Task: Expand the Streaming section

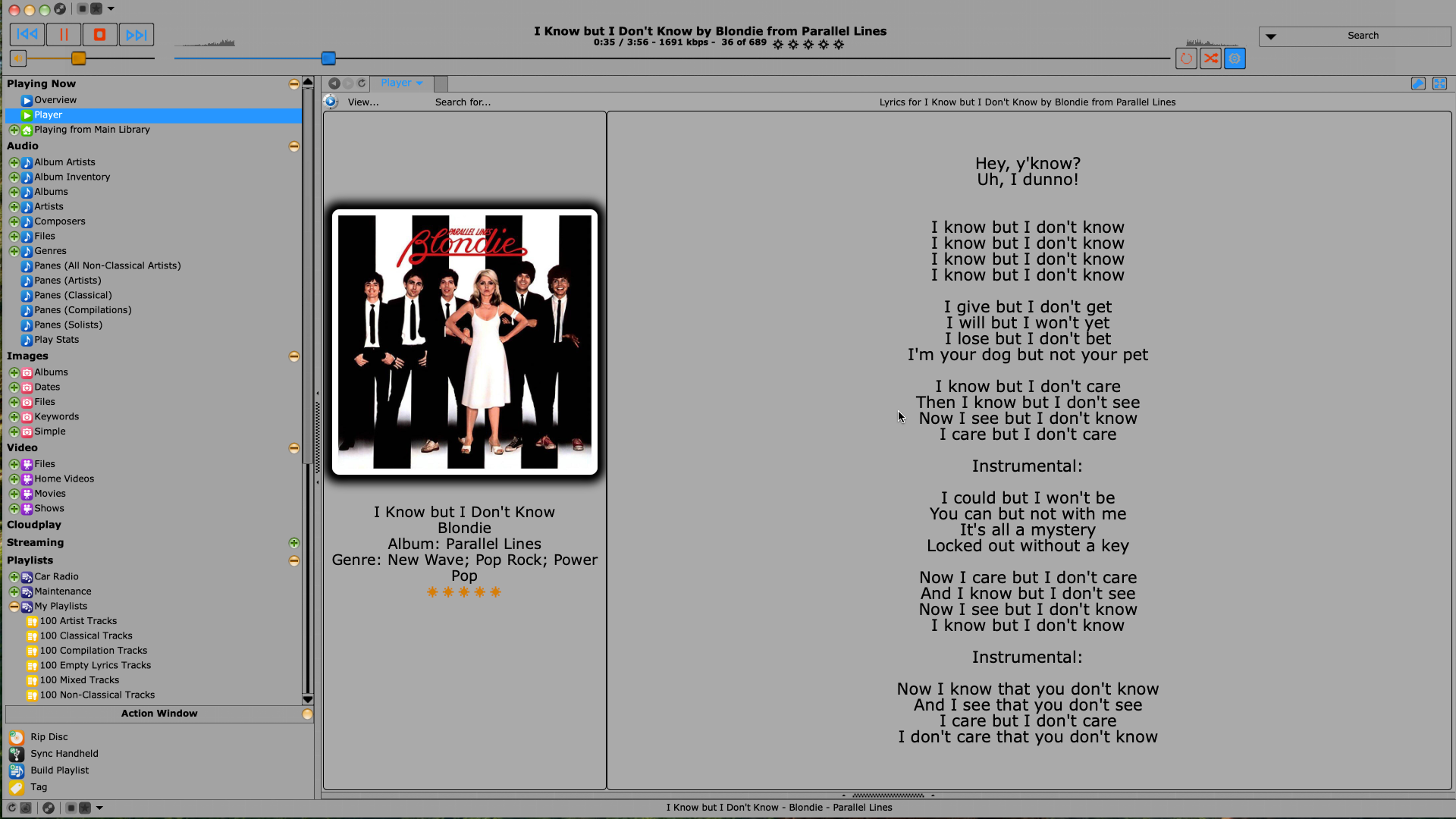Action: 294,543
